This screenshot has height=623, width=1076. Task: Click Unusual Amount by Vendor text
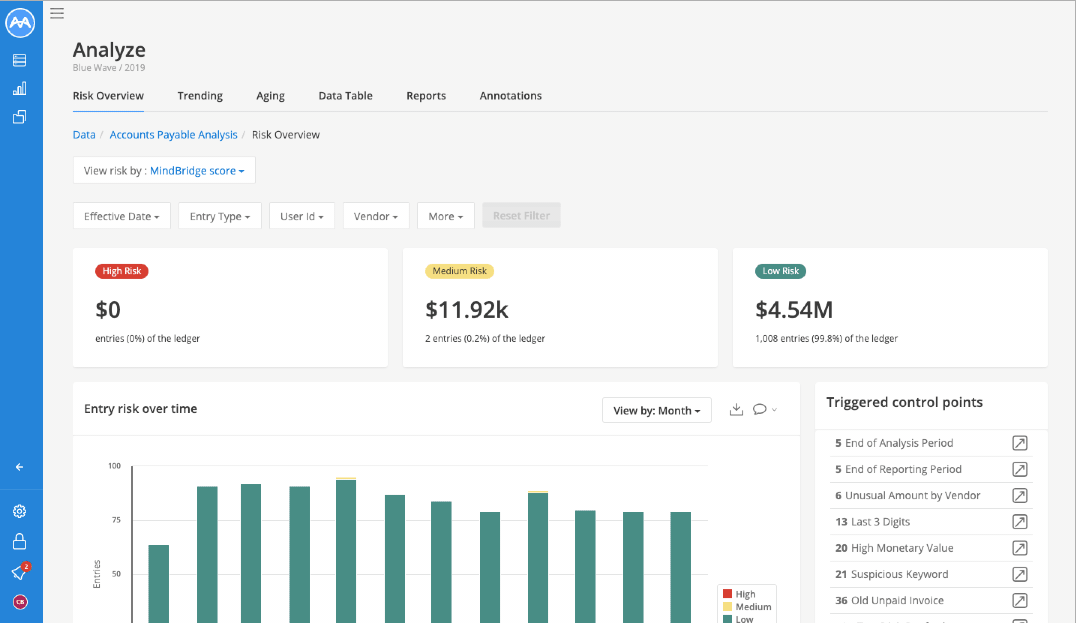click(x=913, y=495)
